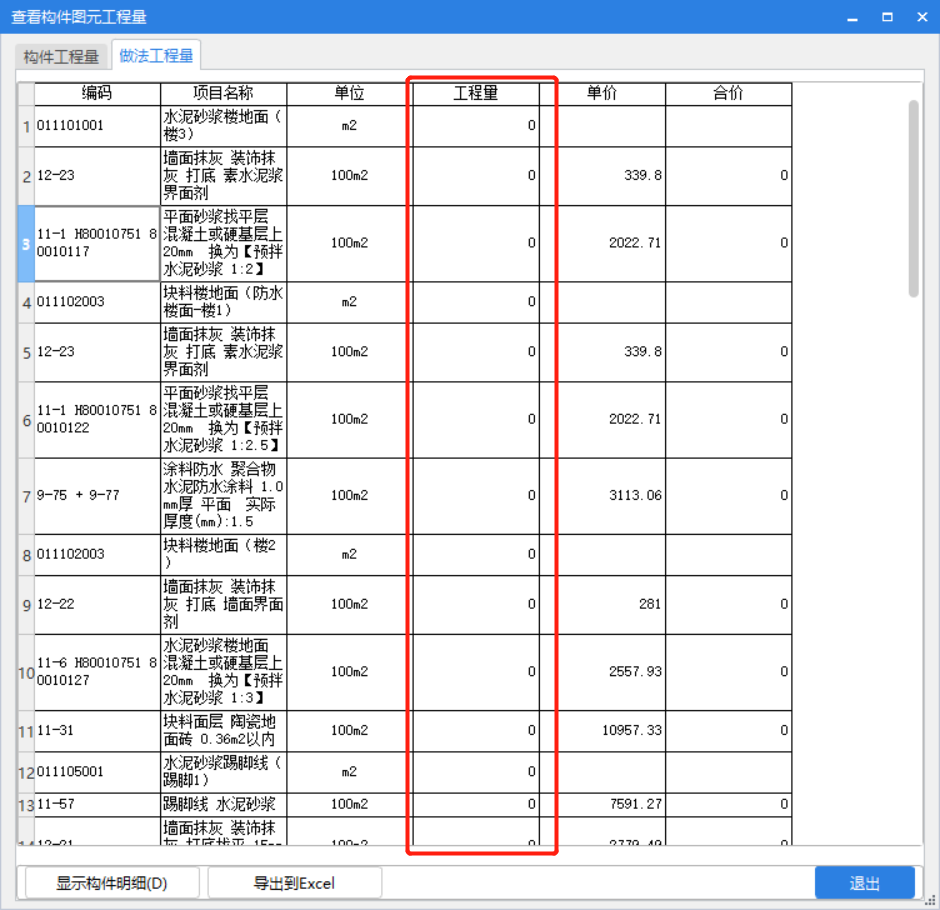The width and height of the screenshot is (940, 910).
Task: Click unit price 2557.93
Action: click(x=602, y=673)
